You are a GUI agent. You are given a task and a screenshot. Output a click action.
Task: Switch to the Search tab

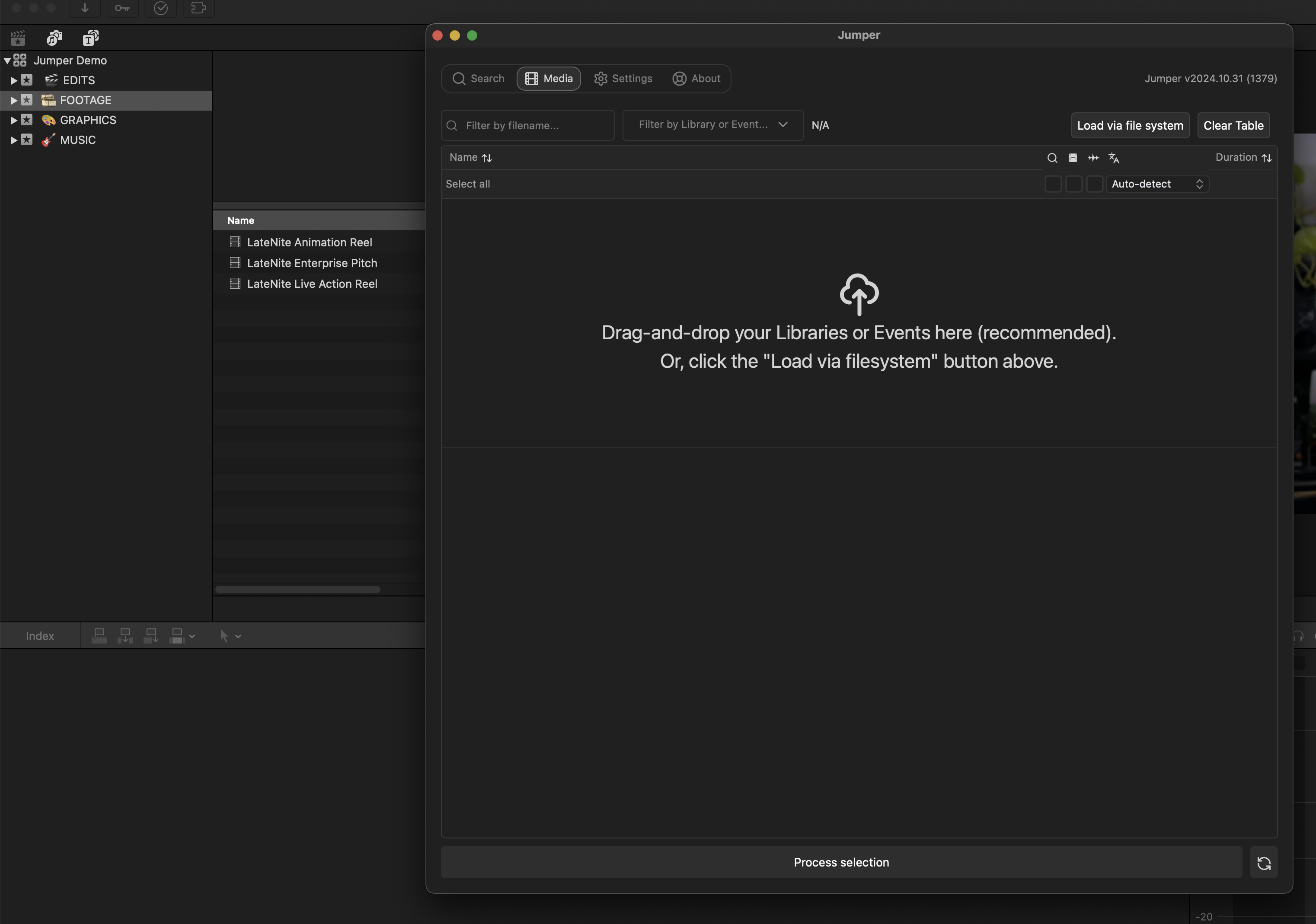point(479,79)
